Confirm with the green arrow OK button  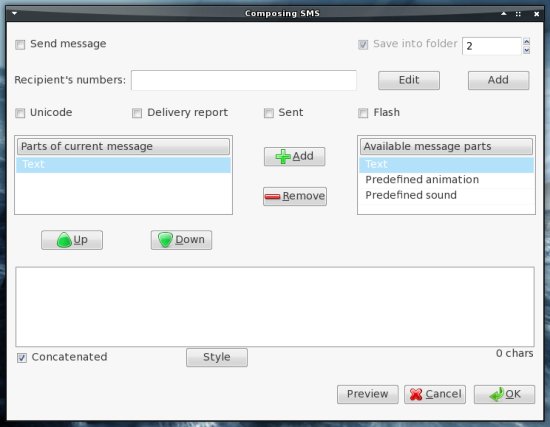coord(504,394)
